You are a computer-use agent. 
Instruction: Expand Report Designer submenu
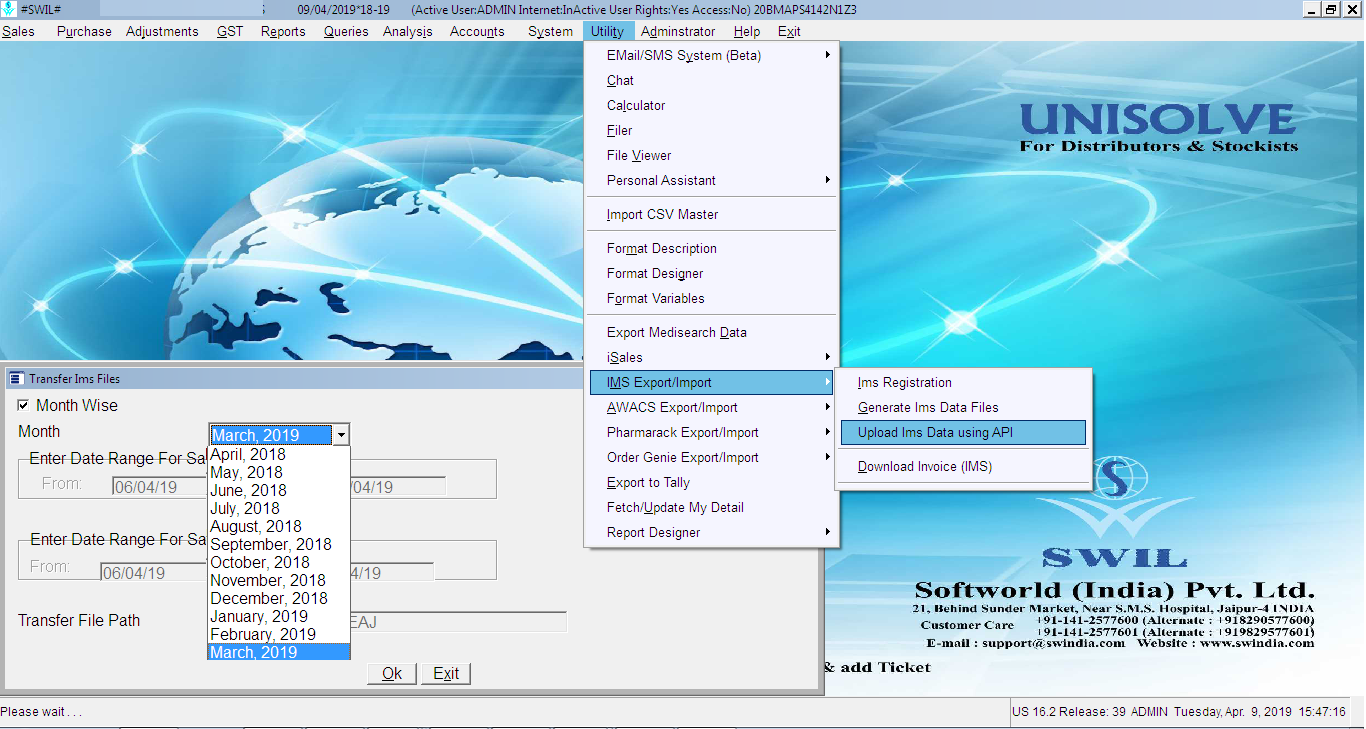click(x=712, y=532)
